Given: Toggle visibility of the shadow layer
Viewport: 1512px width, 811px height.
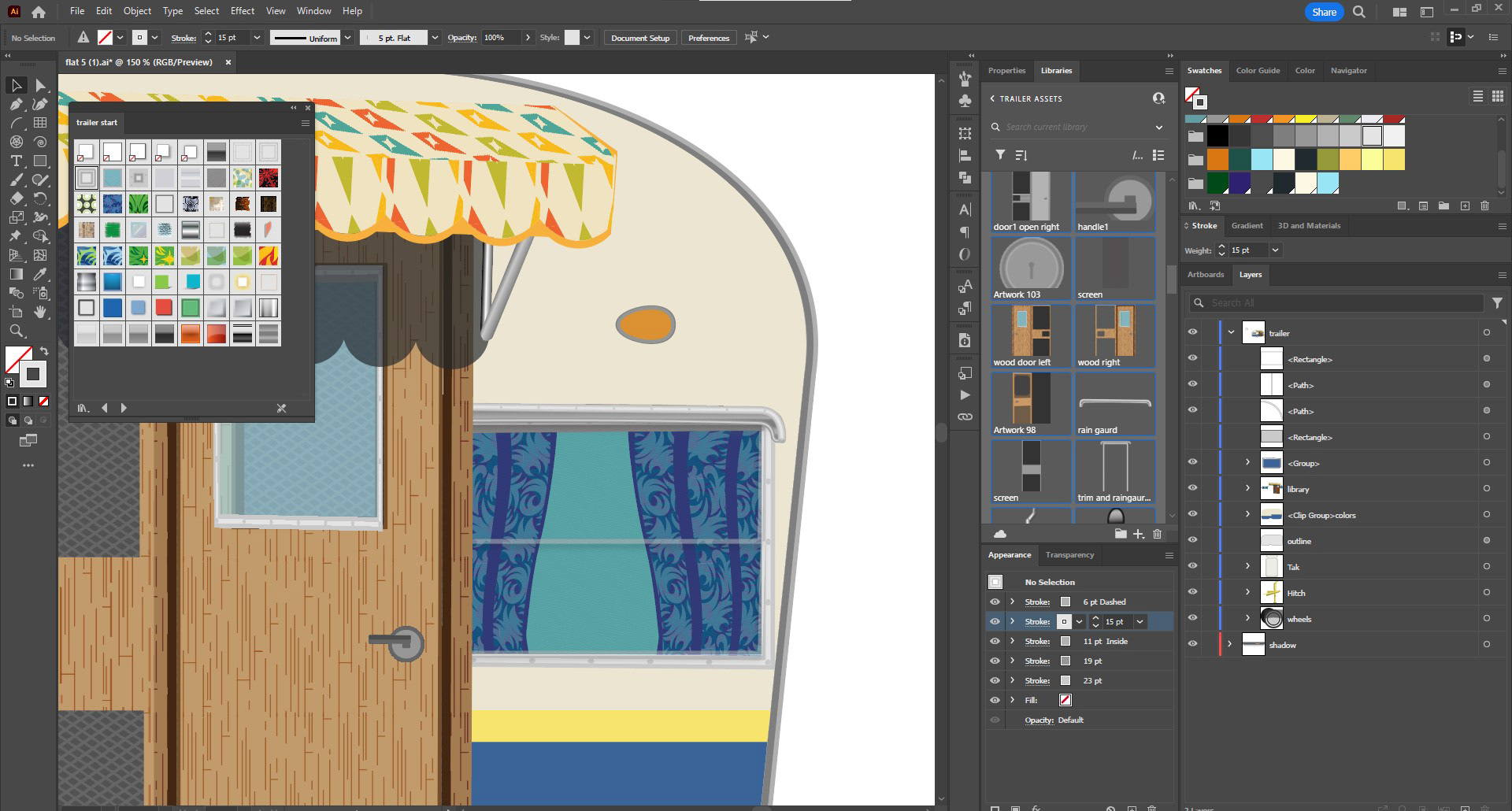Looking at the screenshot, I should (x=1192, y=644).
